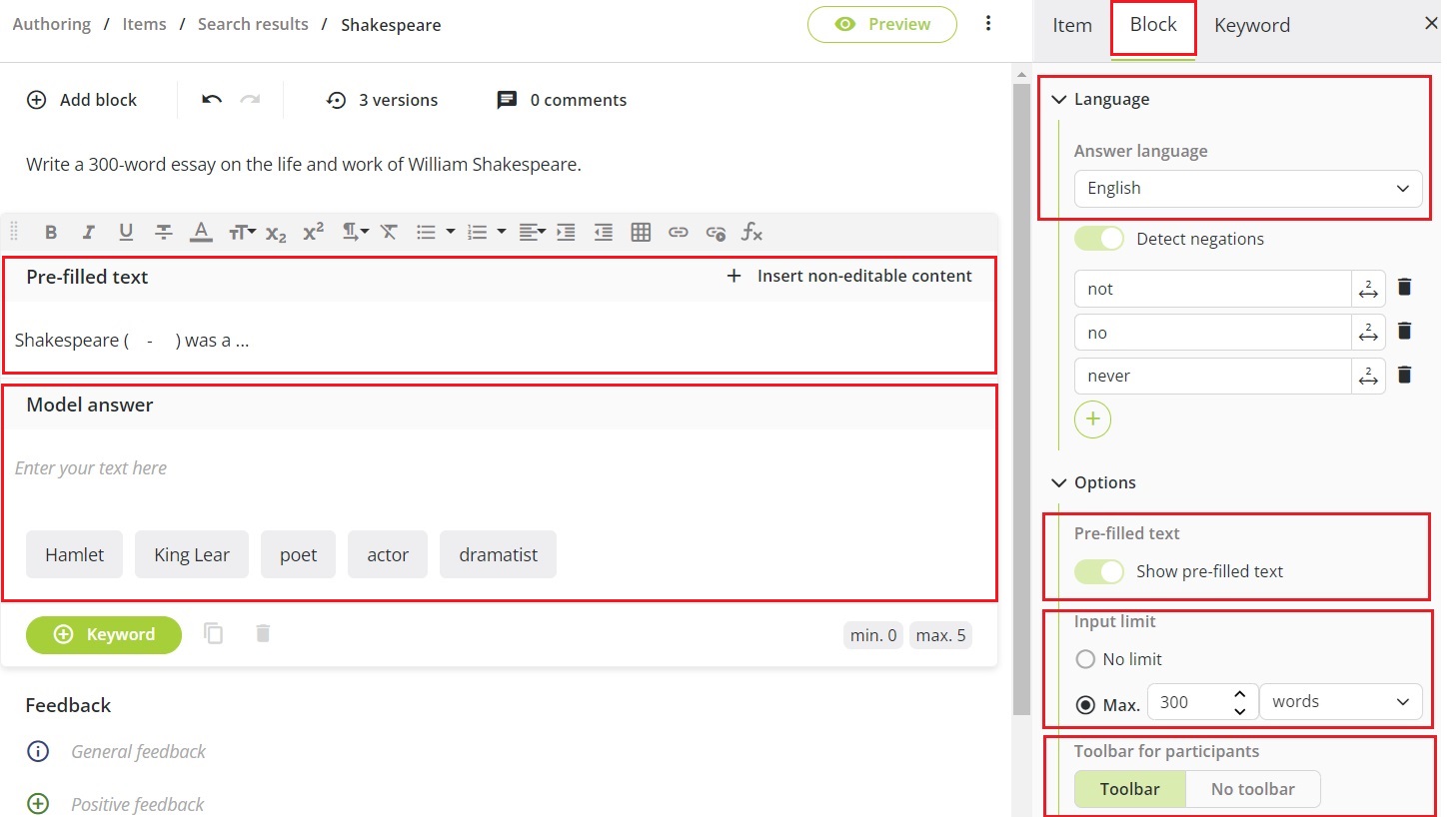1456x817 pixels.
Task: Click the icon beside the 'never' field
Action: 1368,376
